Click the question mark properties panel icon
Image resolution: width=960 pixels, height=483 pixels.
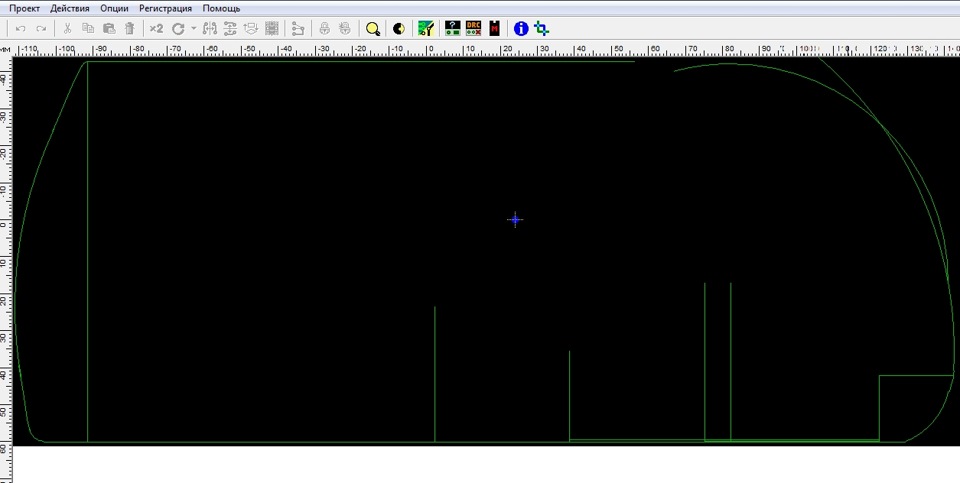point(452,28)
